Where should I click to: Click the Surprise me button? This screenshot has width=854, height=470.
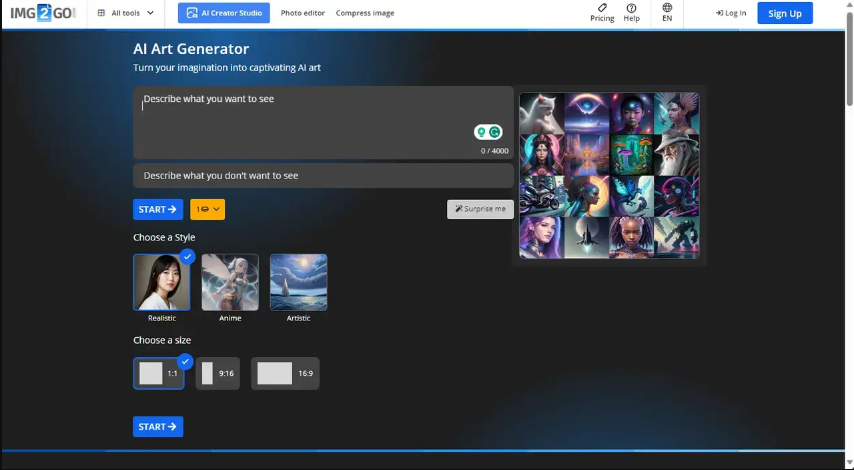(x=480, y=209)
